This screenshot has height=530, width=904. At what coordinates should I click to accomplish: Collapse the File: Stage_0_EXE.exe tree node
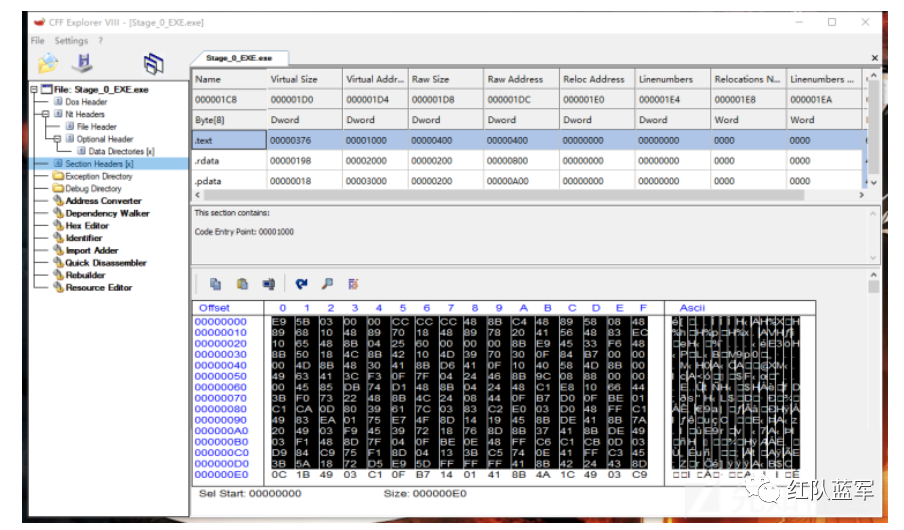point(34,89)
